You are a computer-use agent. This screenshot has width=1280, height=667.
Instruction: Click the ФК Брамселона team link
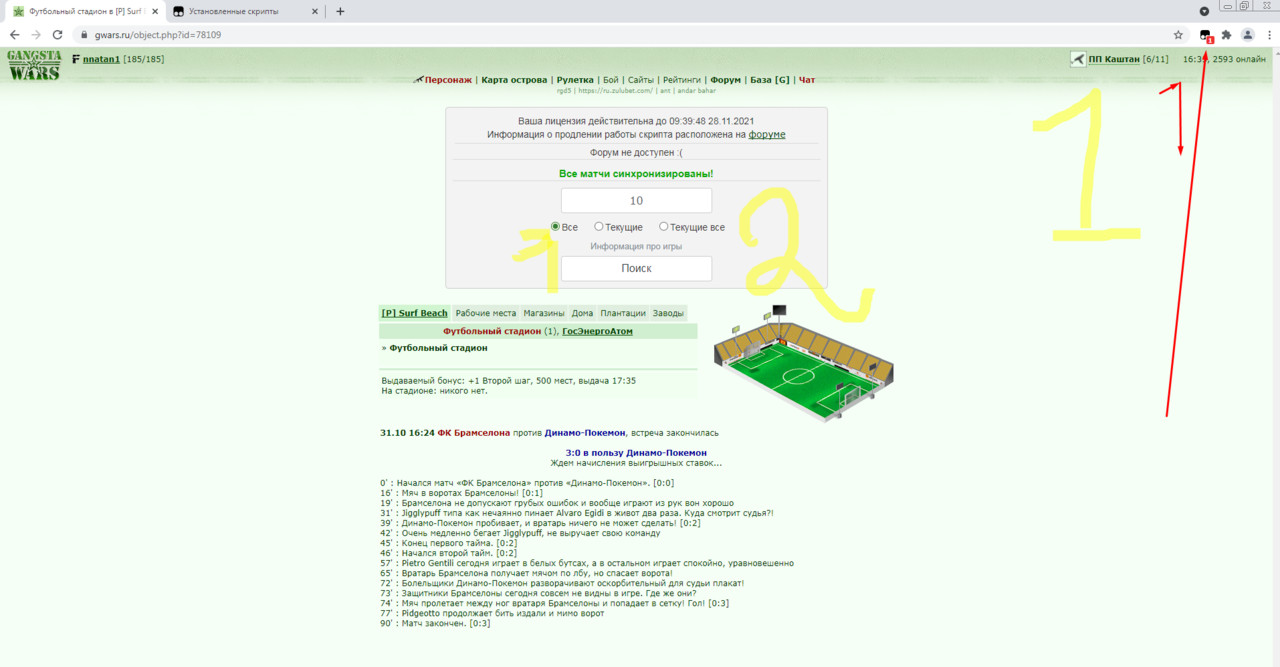pyautogui.click(x=473, y=433)
